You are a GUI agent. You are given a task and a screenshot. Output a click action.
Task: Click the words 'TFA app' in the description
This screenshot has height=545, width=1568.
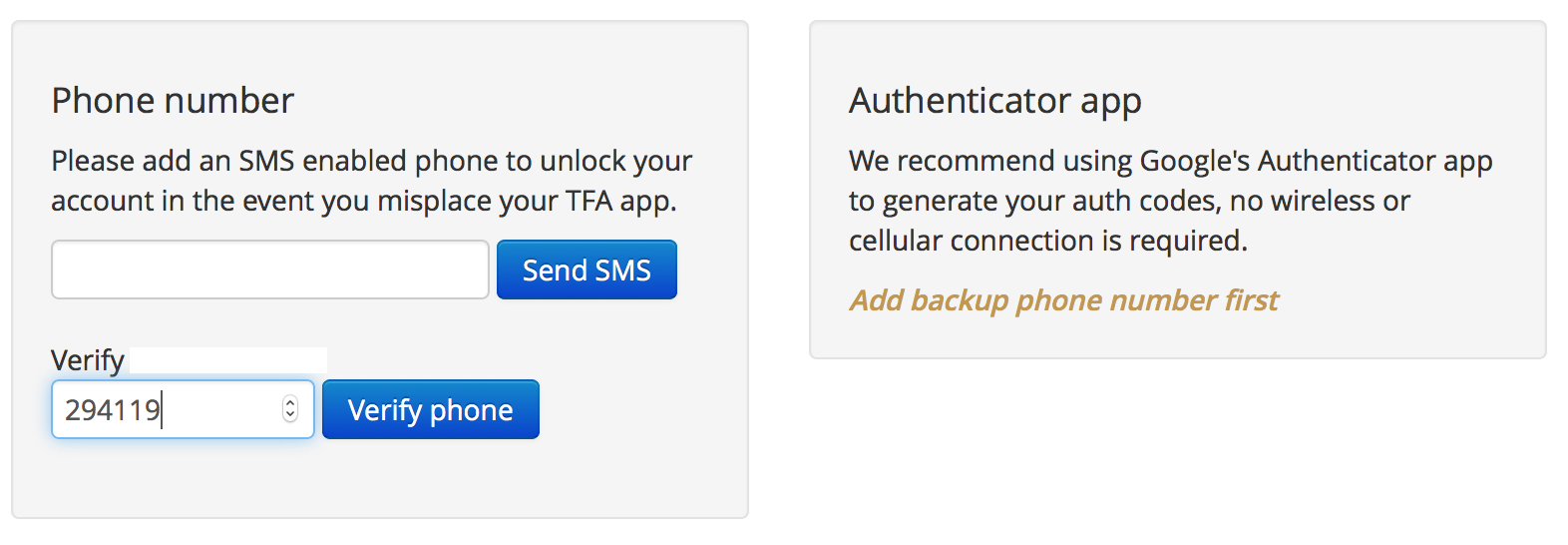click(x=618, y=201)
